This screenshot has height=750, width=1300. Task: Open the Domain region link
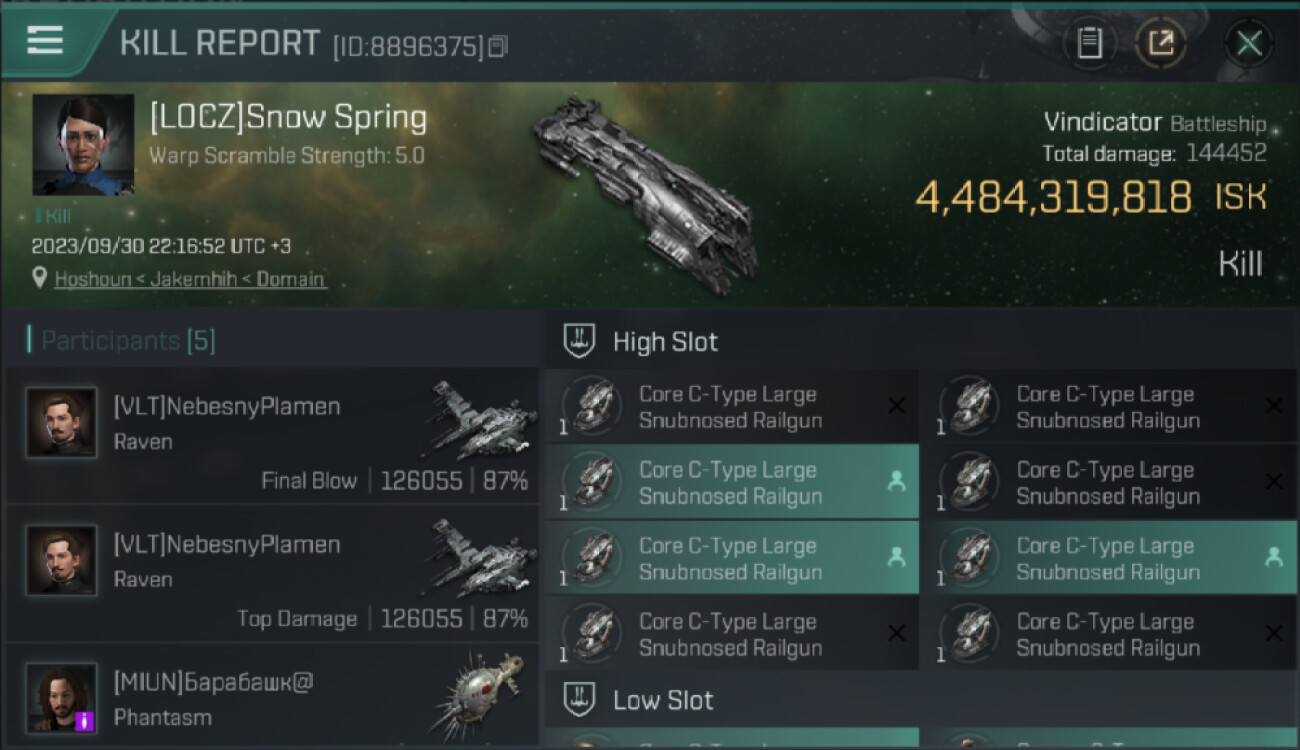[291, 279]
